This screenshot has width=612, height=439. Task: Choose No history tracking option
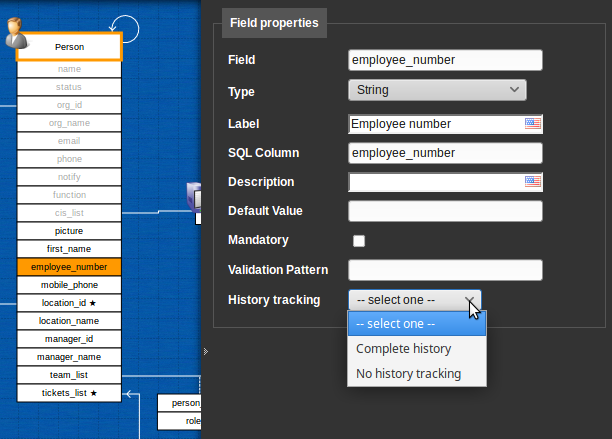(409, 373)
